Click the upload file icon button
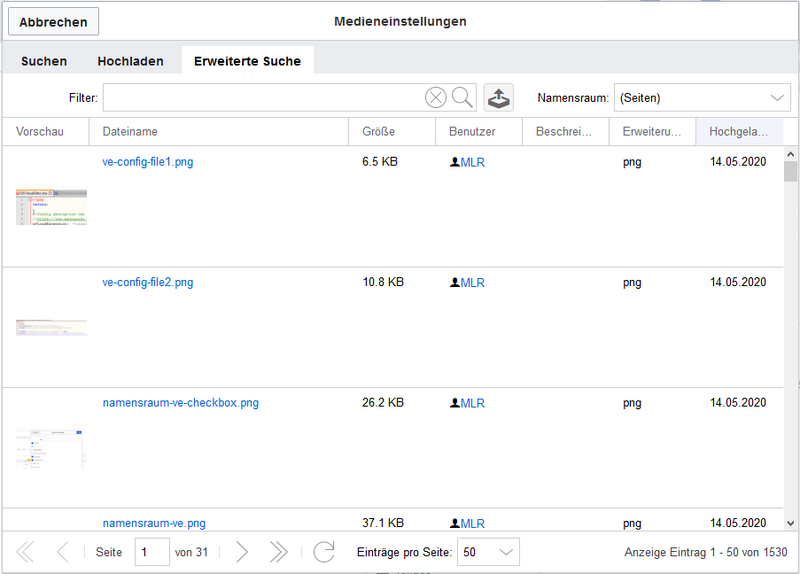Image resolution: width=800 pixels, height=574 pixels. pyautogui.click(x=498, y=97)
